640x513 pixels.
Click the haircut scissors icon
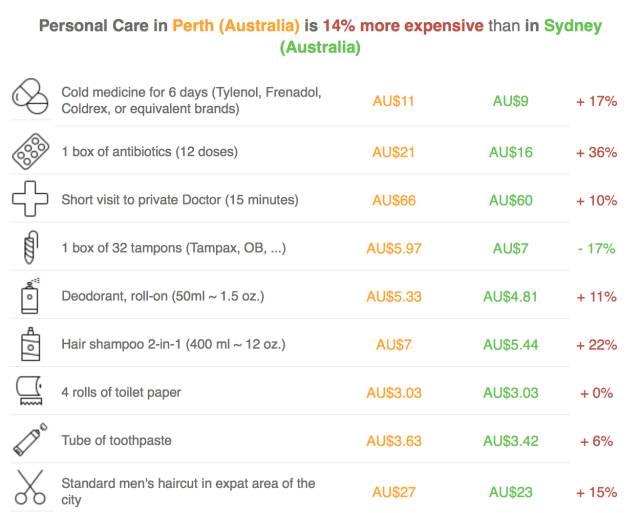pyautogui.click(x=30, y=488)
